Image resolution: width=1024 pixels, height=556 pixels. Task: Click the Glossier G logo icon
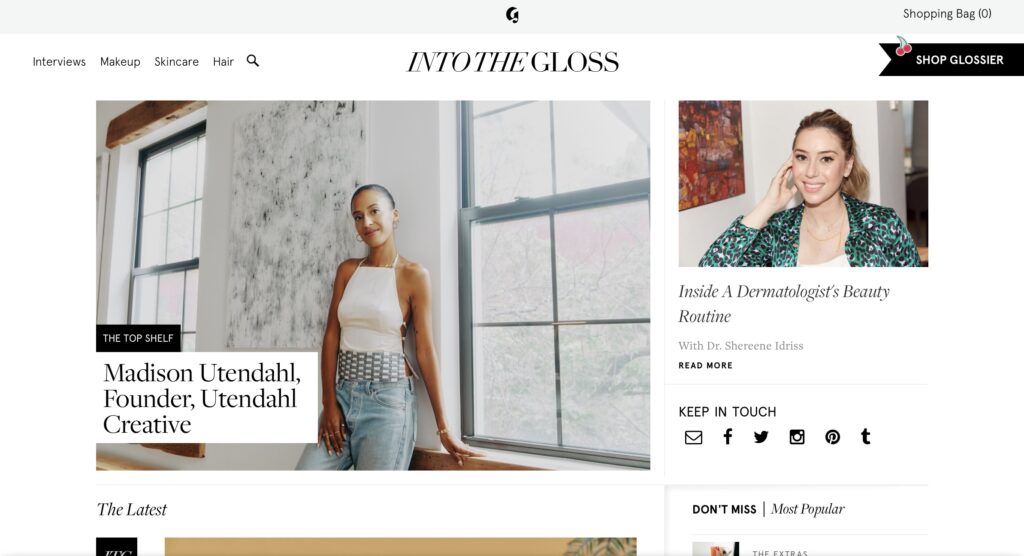tap(513, 15)
